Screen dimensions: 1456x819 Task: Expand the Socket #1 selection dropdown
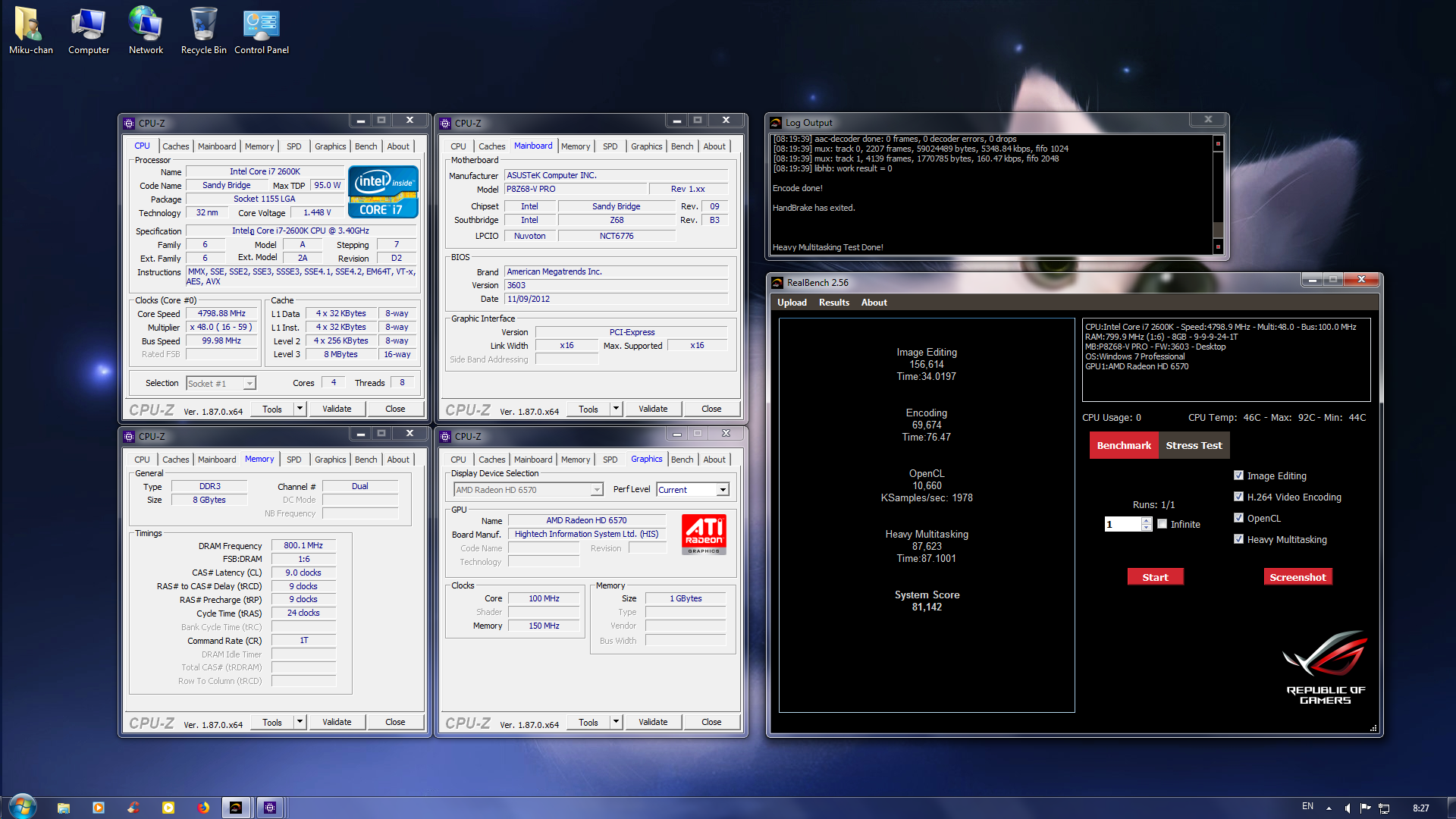click(249, 384)
